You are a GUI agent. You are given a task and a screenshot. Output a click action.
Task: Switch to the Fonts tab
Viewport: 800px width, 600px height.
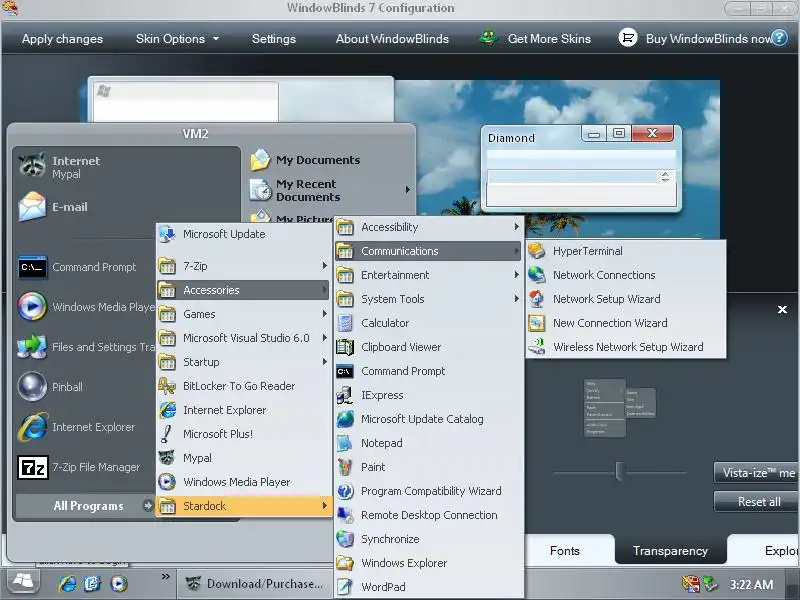[565, 551]
